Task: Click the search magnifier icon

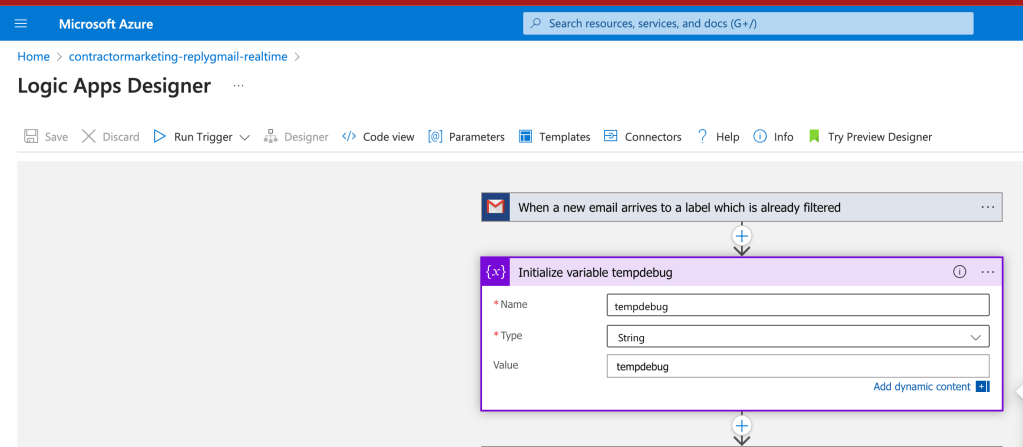Action: coord(536,23)
